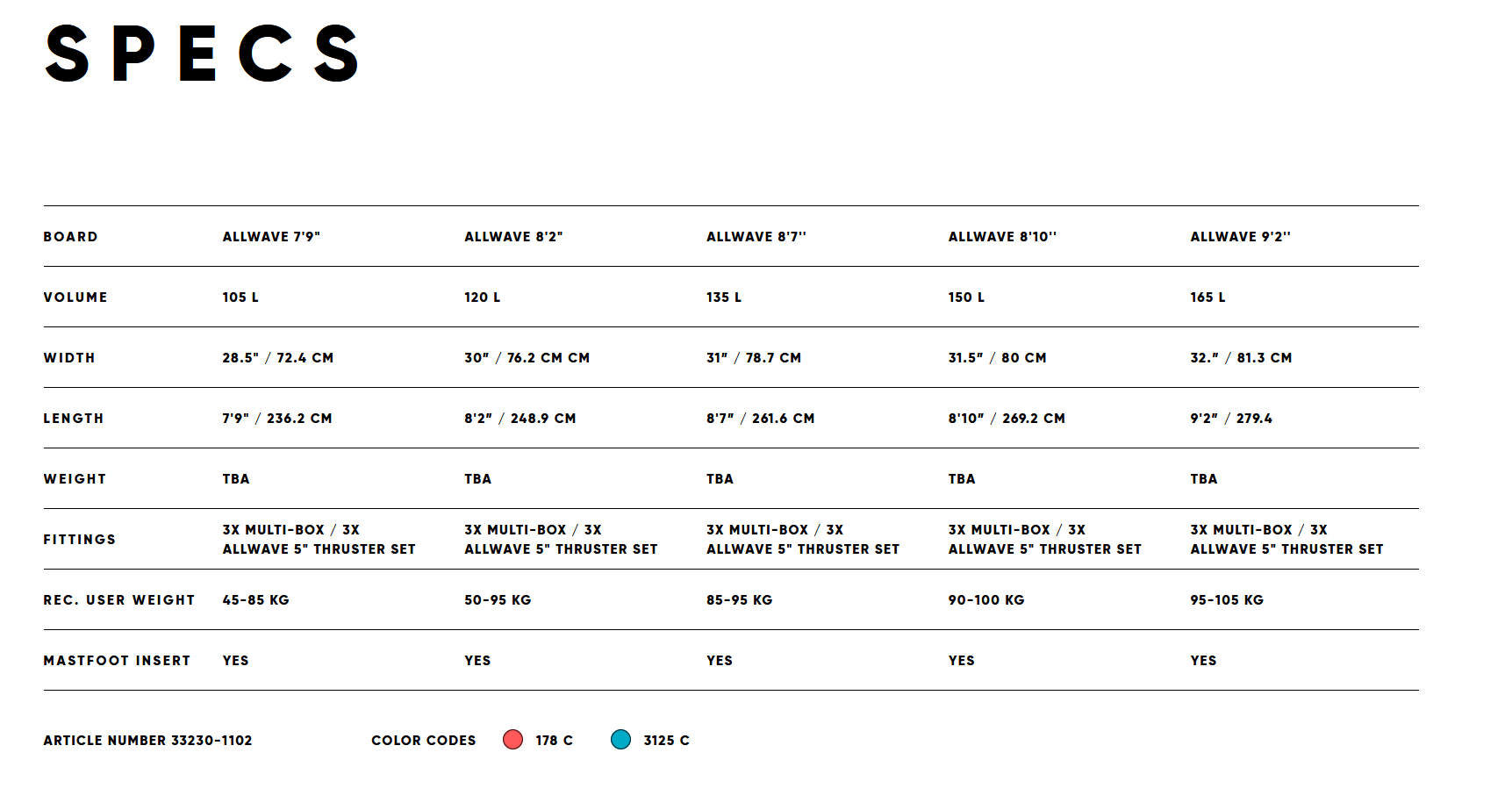This screenshot has width=1512, height=810.
Task: Click the ALLWAVE 8'10" column header
Action: (x=1002, y=237)
